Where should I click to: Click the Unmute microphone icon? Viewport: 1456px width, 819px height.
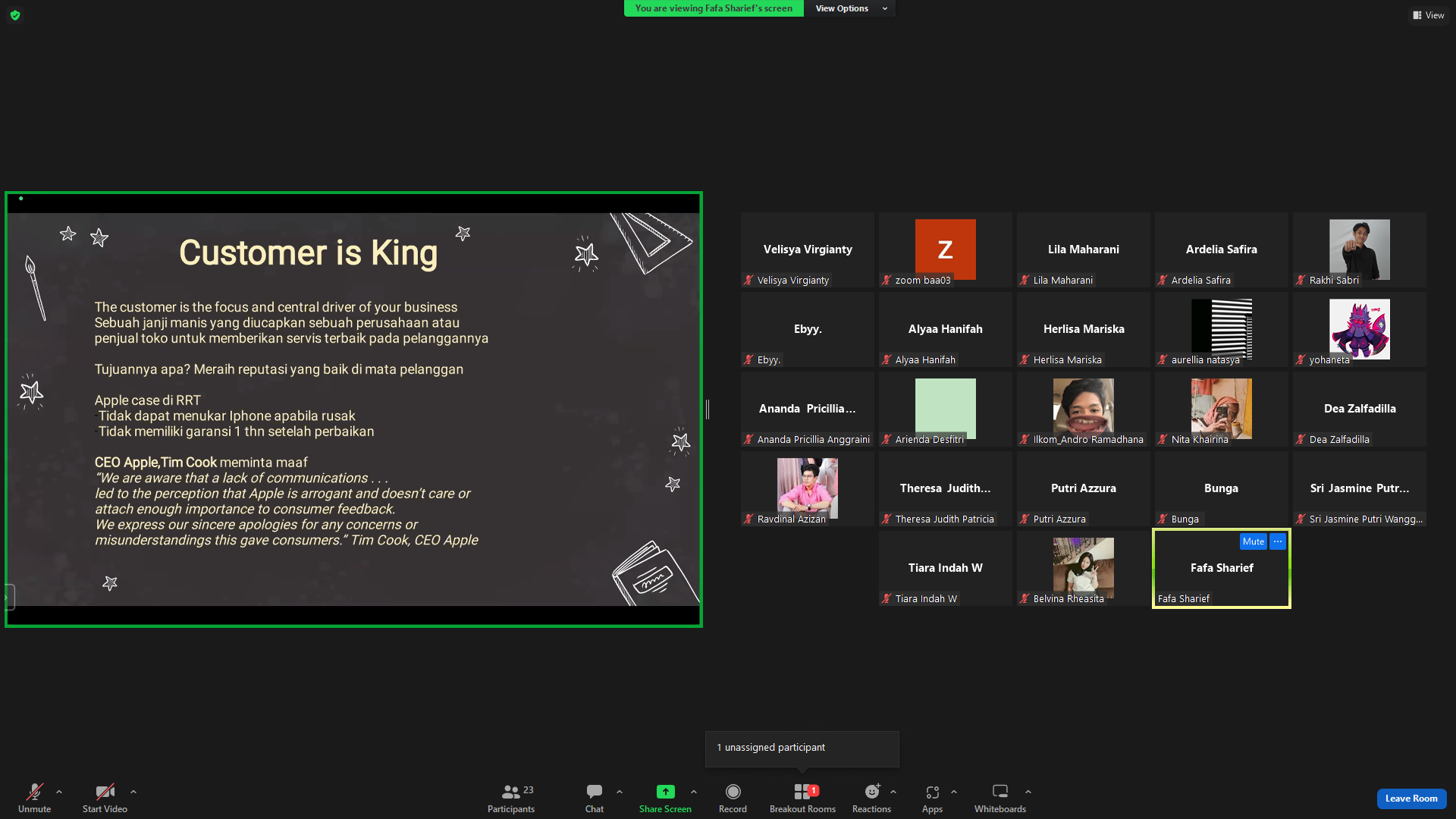point(35,792)
